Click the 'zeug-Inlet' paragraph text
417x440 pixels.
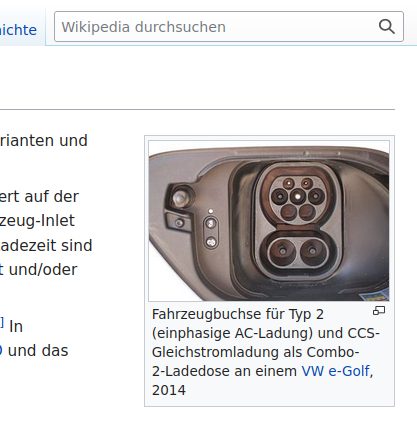[37, 221]
